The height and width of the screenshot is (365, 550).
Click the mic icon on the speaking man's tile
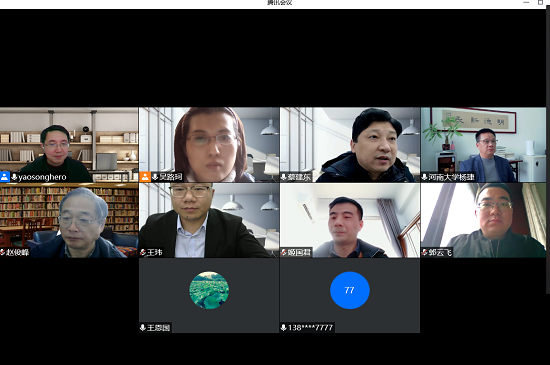pos(283,177)
